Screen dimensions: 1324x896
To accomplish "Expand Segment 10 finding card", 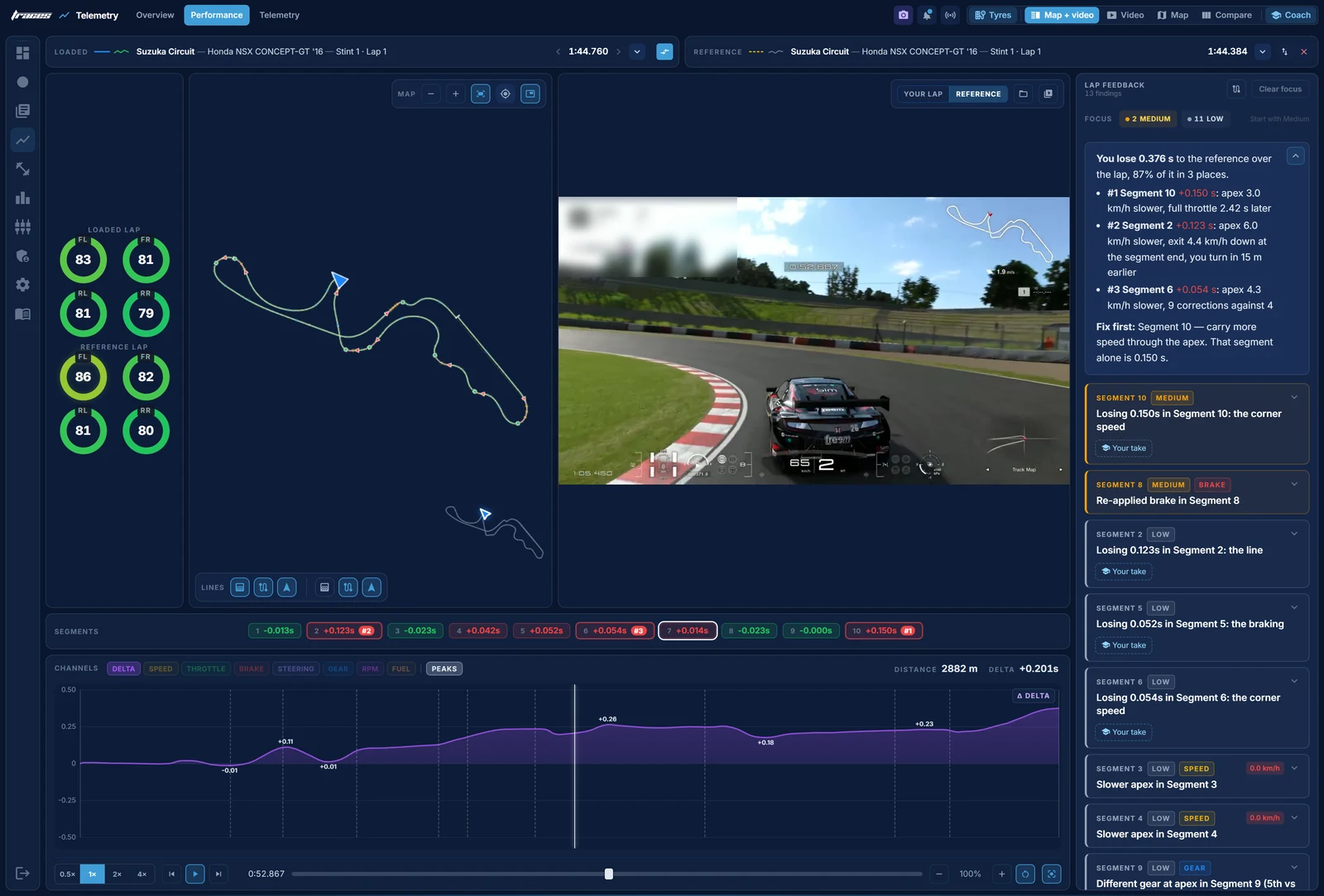I will tap(1294, 397).
